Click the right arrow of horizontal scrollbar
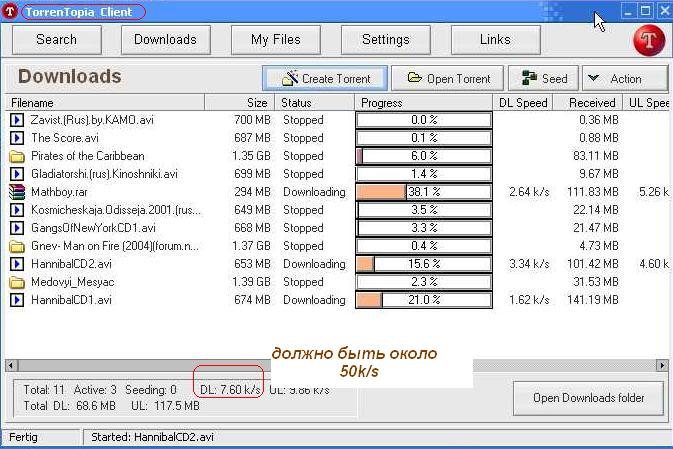673x449 pixels. coord(662,365)
